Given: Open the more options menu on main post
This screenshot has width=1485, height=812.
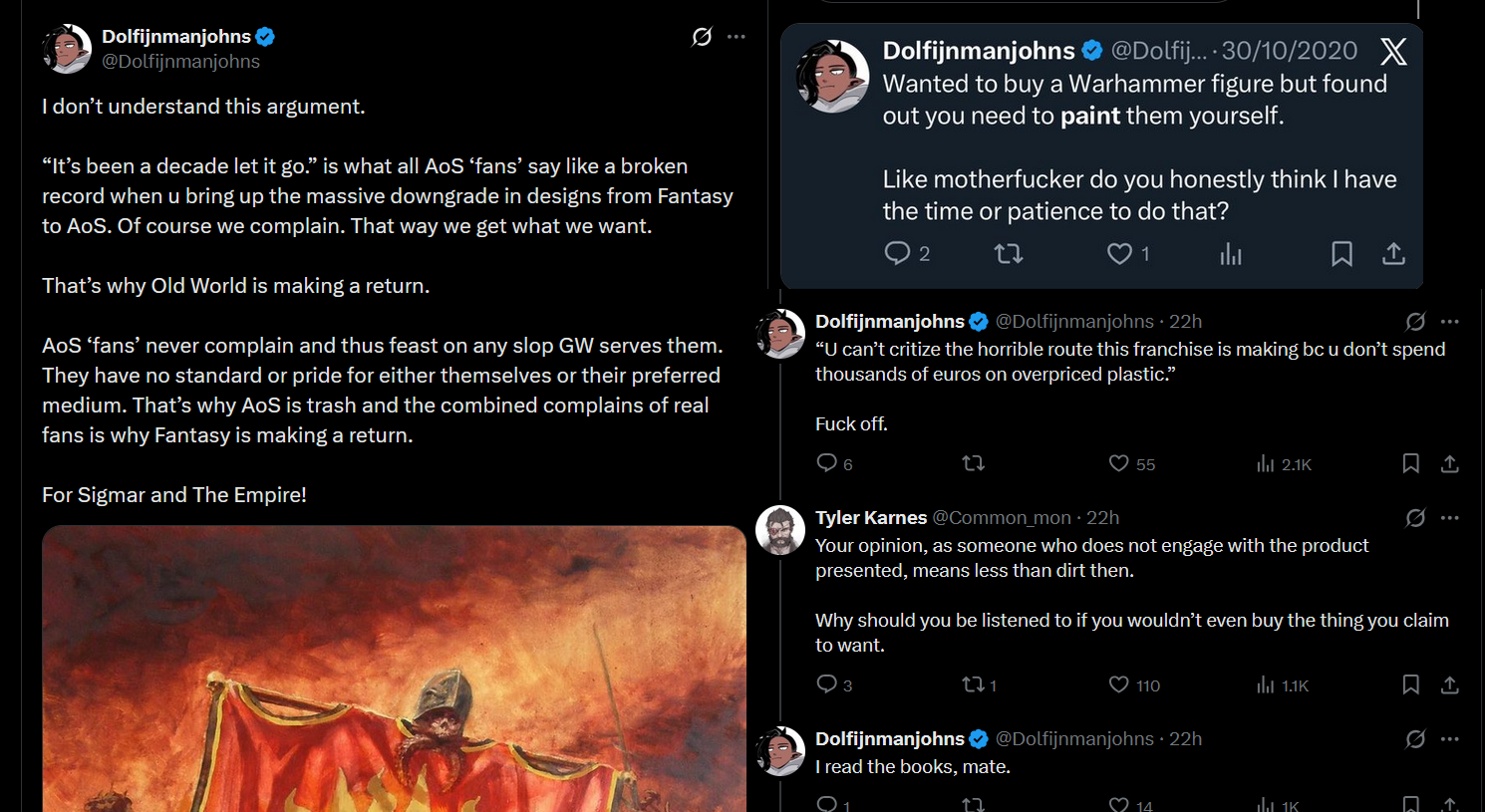Looking at the screenshot, I should tap(737, 37).
